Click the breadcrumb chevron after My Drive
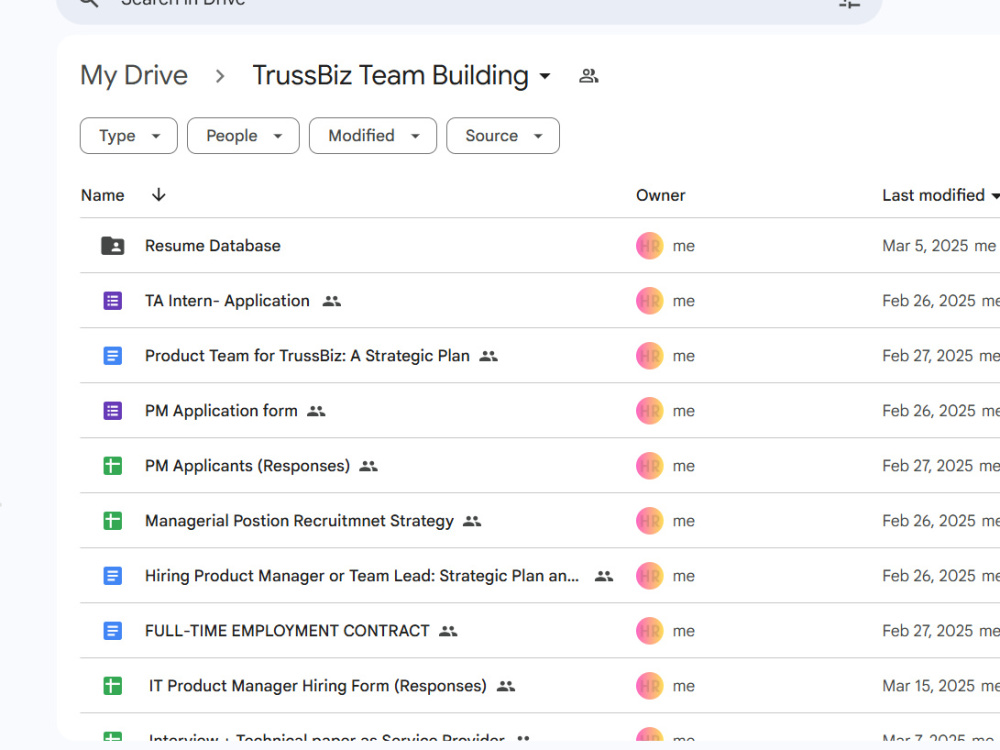This screenshot has width=1000, height=750. tap(220, 77)
